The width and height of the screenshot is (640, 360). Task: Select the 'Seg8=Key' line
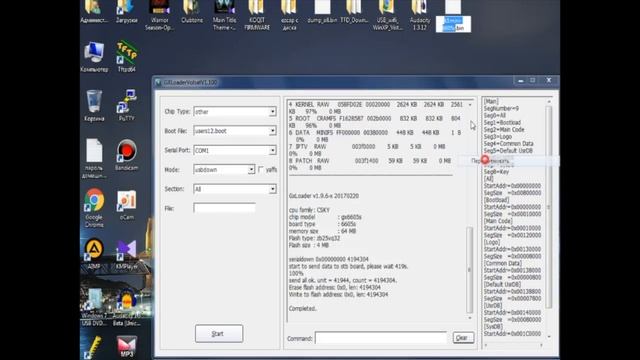point(496,172)
